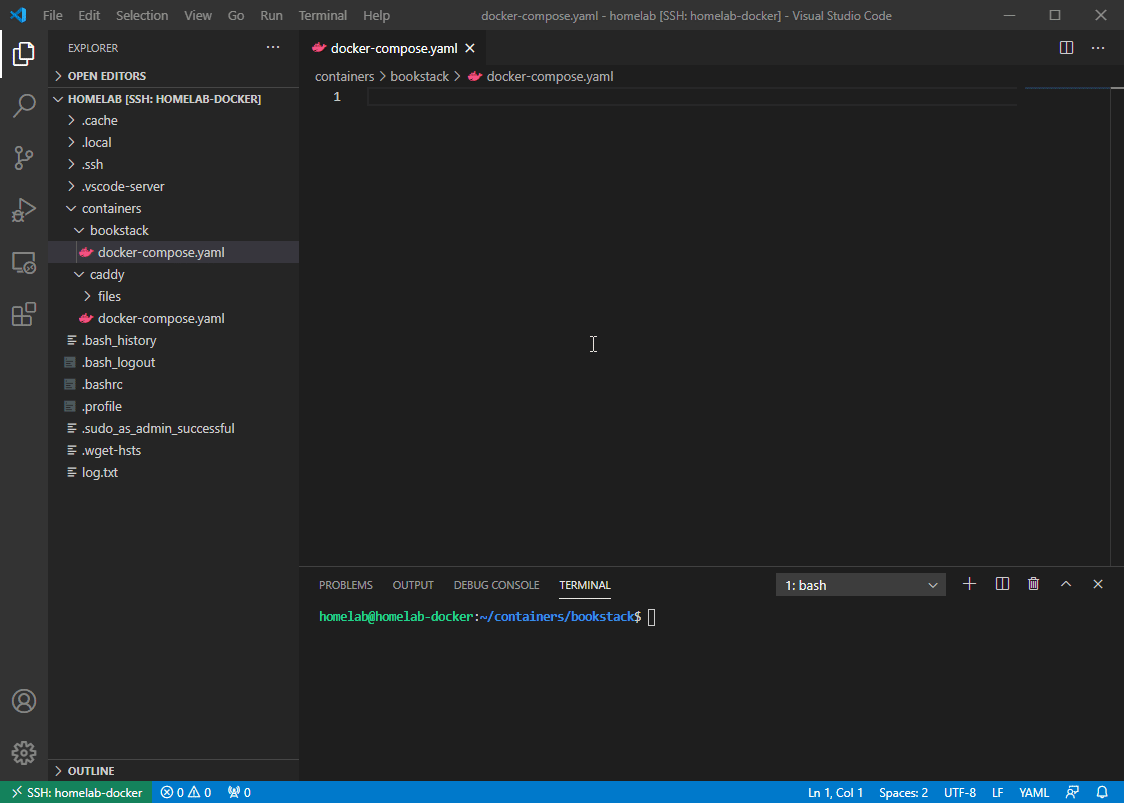Open the Search view in activity bar
This screenshot has height=803, width=1124.
(x=24, y=105)
